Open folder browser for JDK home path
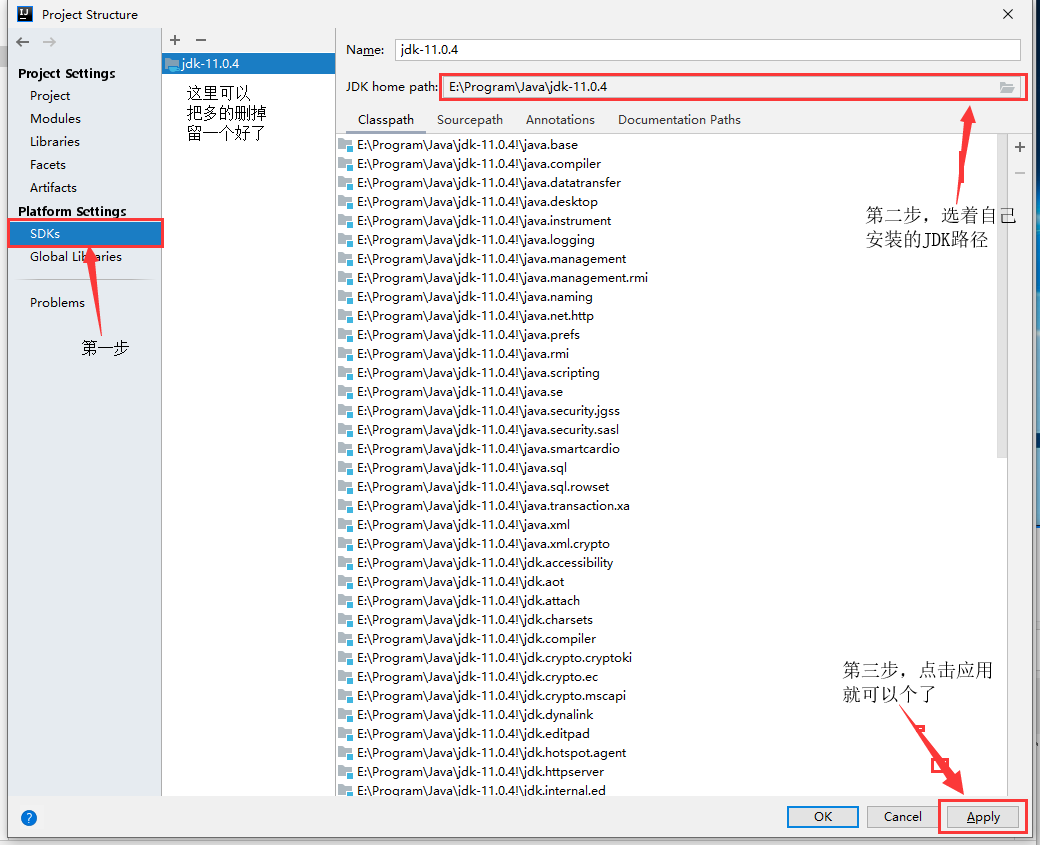 tap(1007, 87)
